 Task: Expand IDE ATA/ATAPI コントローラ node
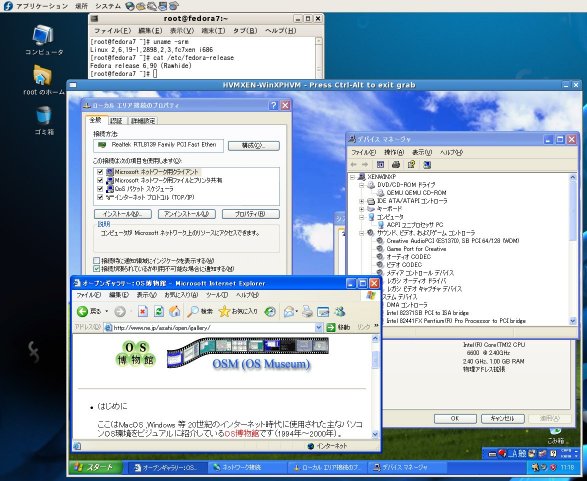[362, 201]
